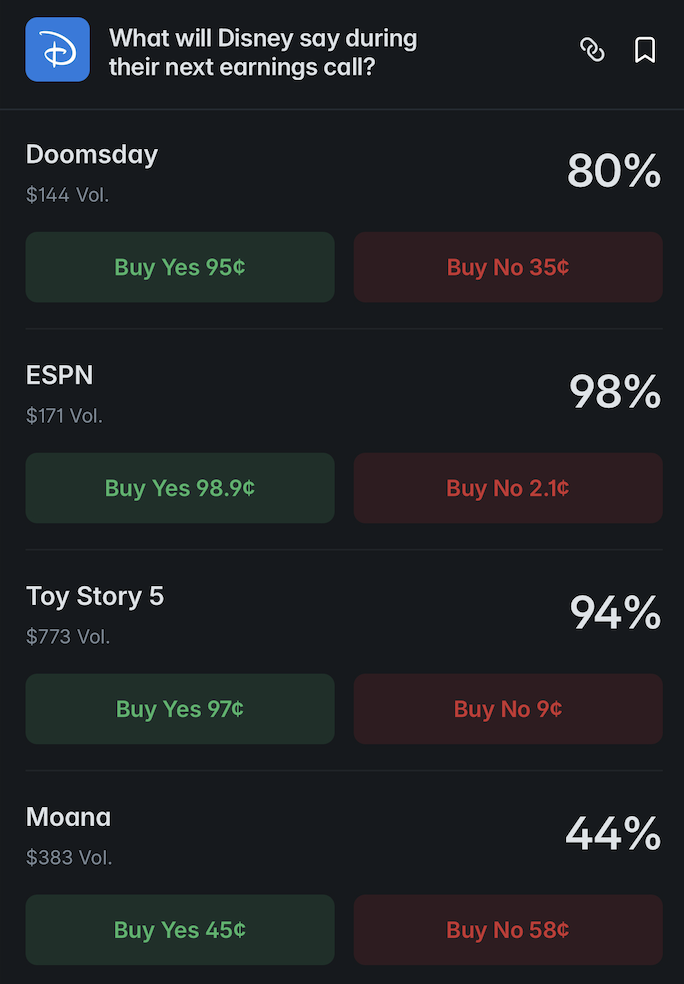Open the Toy Story 5 outcome
The width and height of the screenshot is (684, 984).
95,597
